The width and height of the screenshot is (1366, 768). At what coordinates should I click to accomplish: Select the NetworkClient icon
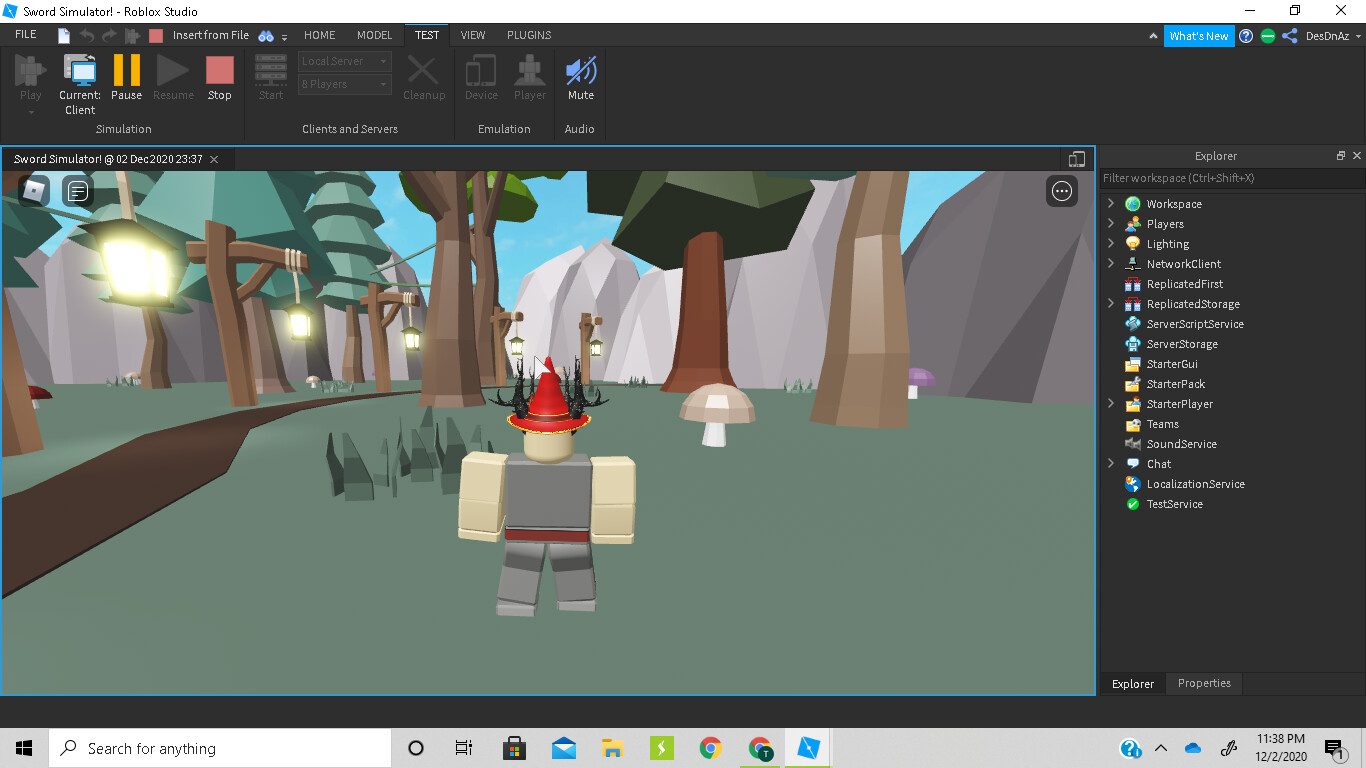pos(1133,264)
